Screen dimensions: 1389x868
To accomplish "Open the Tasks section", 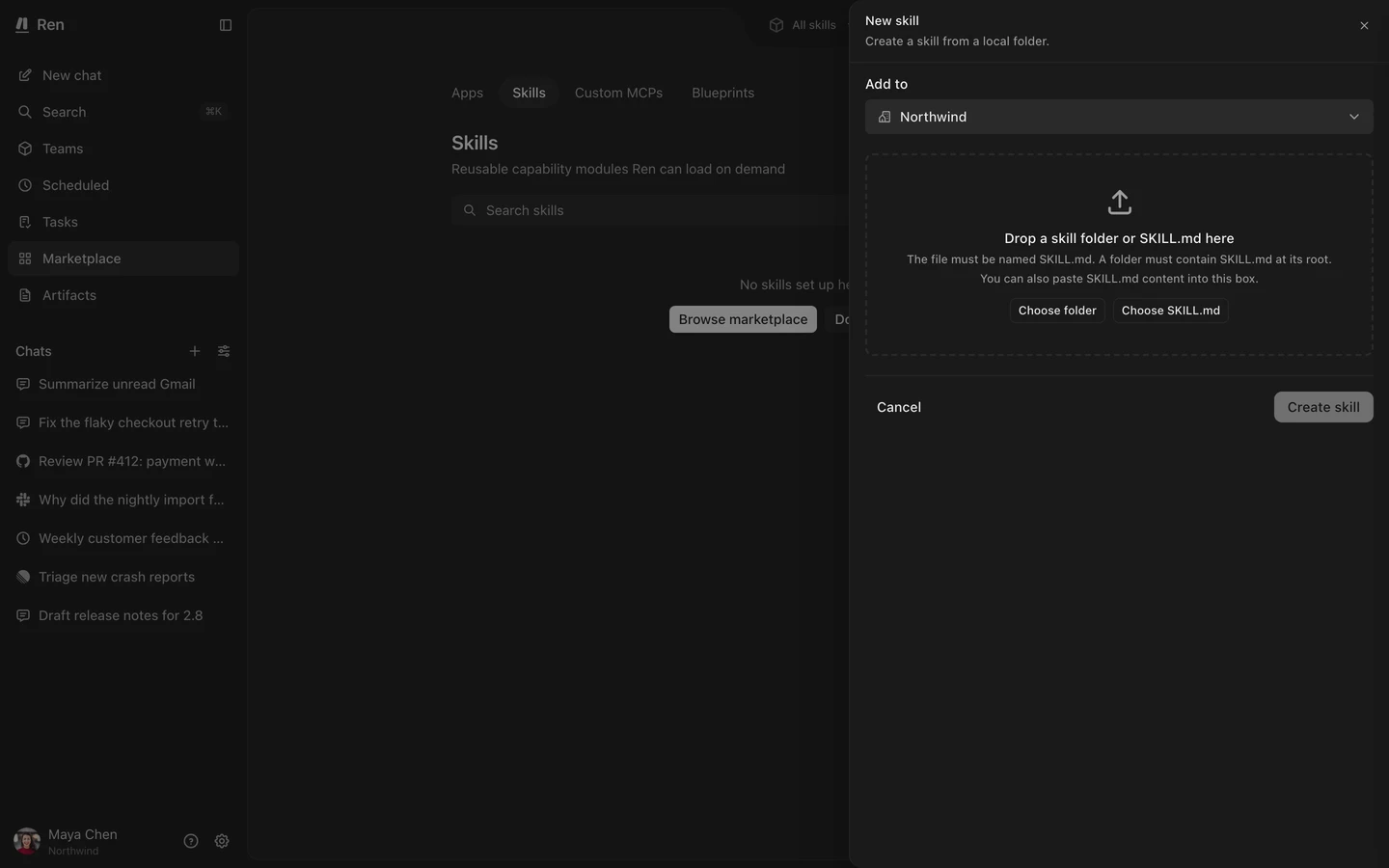I will [x=123, y=222].
